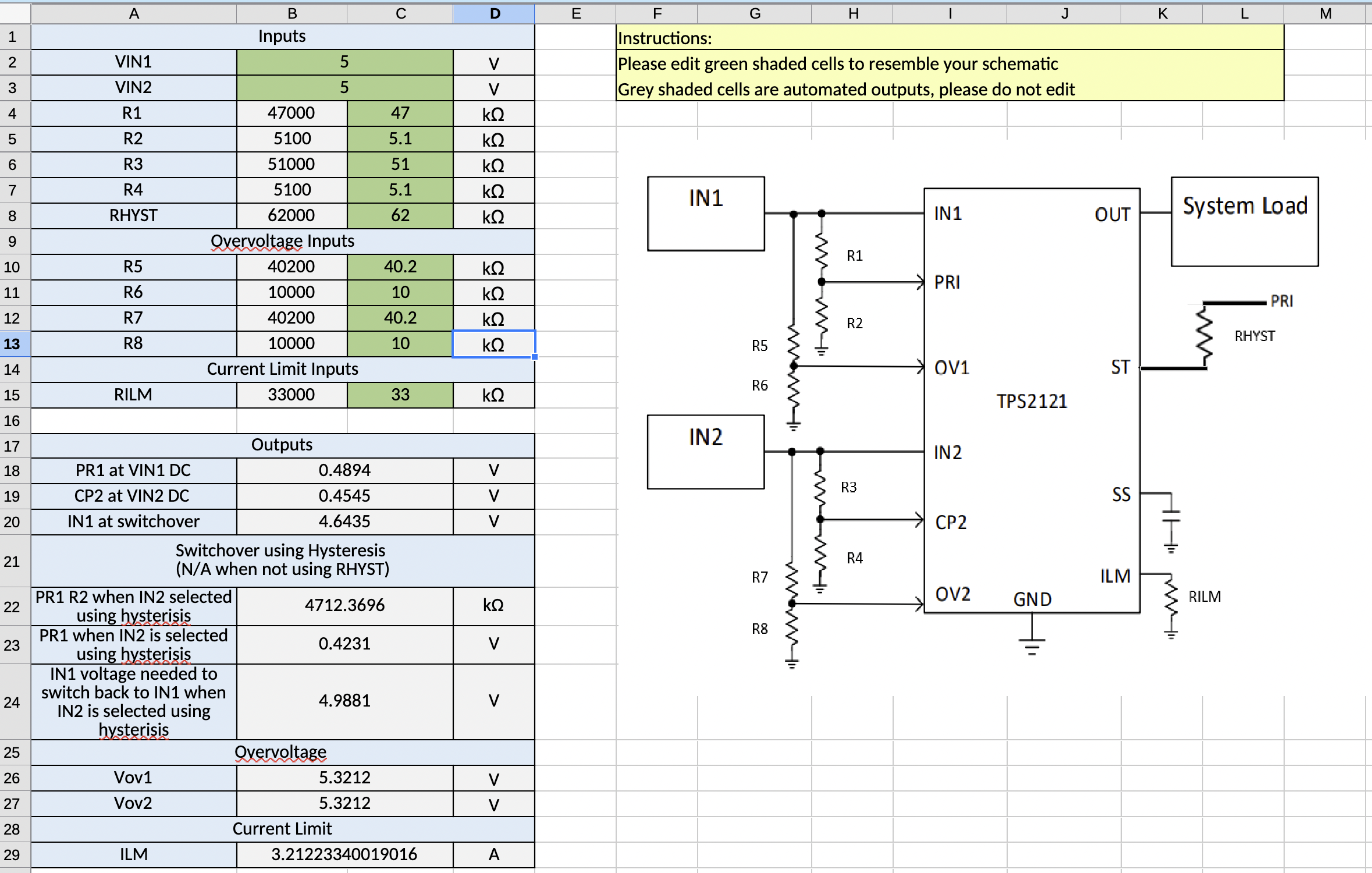1372x873 pixels.
Task: Select the VIN1 input value cell
Action: click(344, 62)
